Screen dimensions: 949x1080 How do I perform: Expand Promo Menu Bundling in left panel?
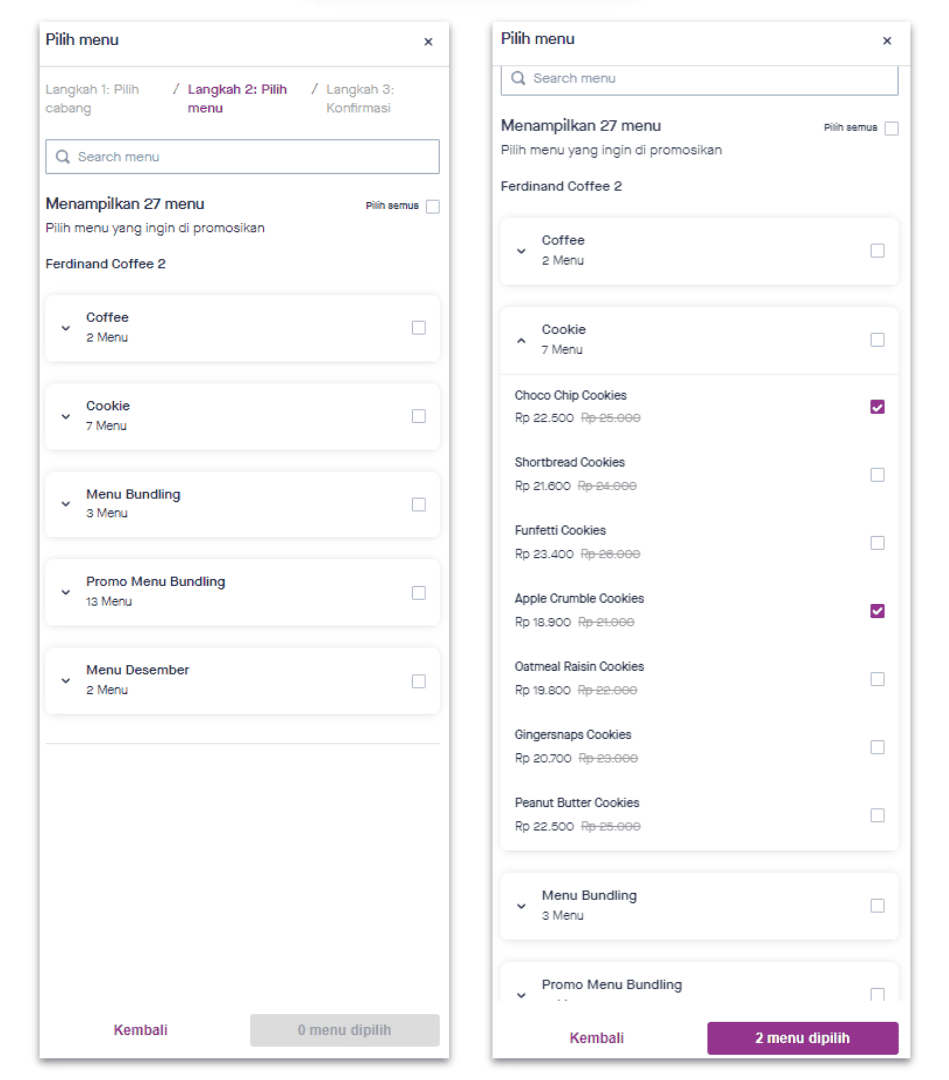(x=65, y=592)
